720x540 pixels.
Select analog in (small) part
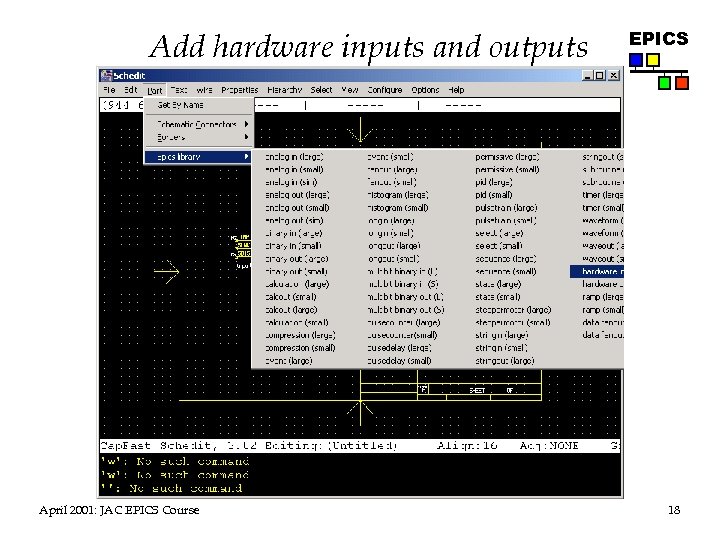tap(294, 169)
